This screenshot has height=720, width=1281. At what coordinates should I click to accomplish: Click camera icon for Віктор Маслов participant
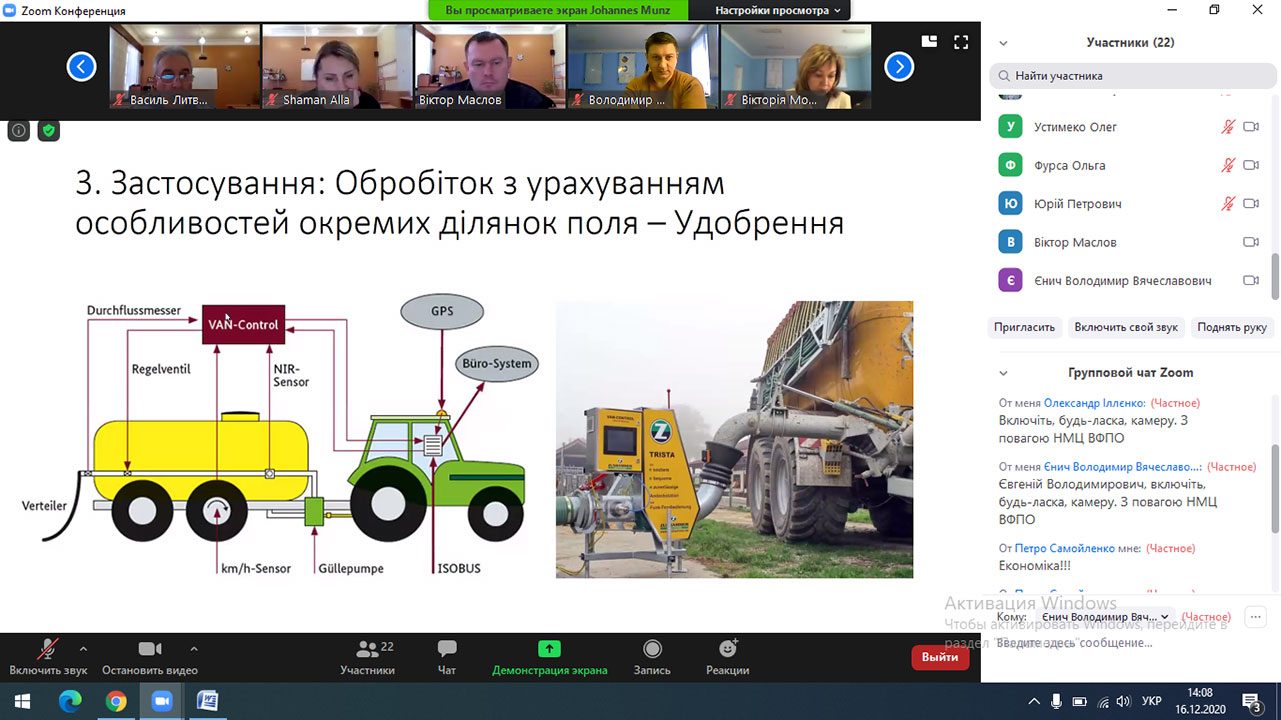pos(1251,242)
